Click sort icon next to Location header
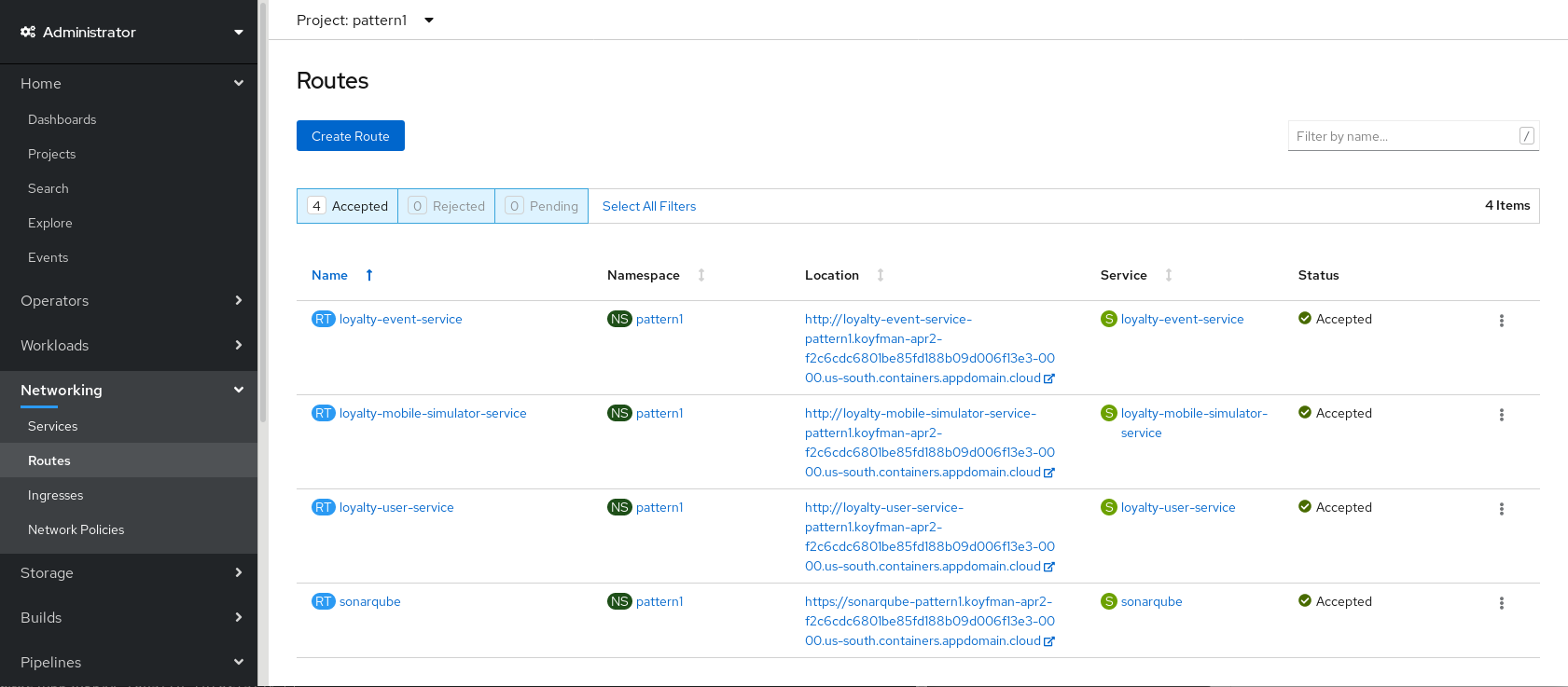 (881, 275)
